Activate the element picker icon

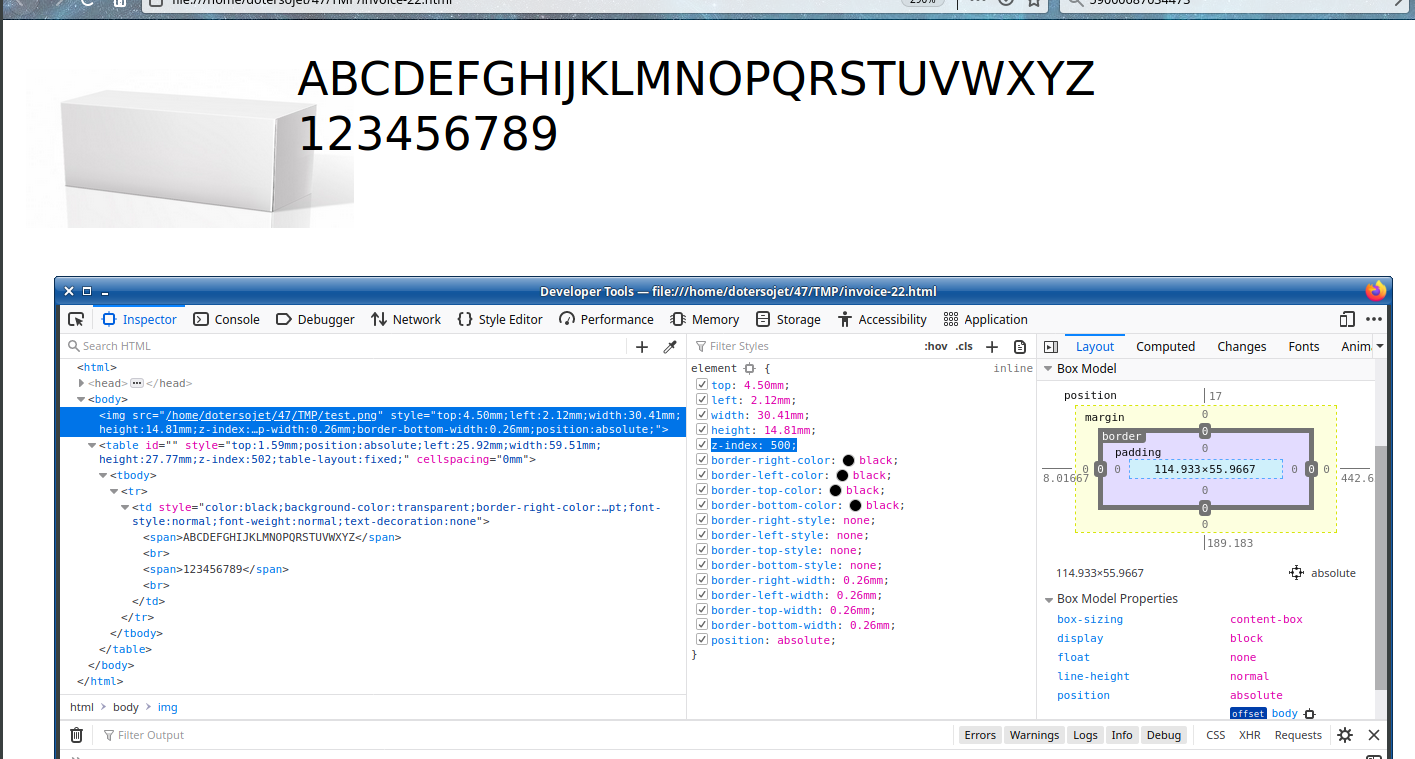(x=76, y=320)
